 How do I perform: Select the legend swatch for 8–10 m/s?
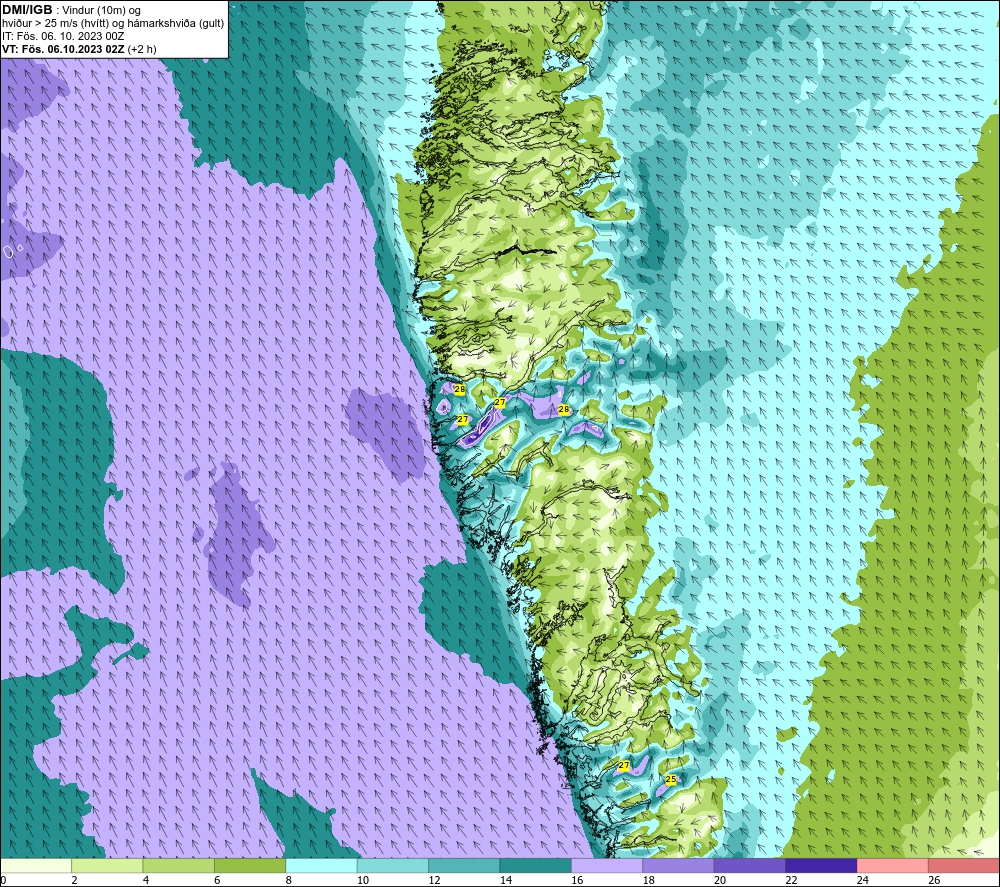coord(321,865)
